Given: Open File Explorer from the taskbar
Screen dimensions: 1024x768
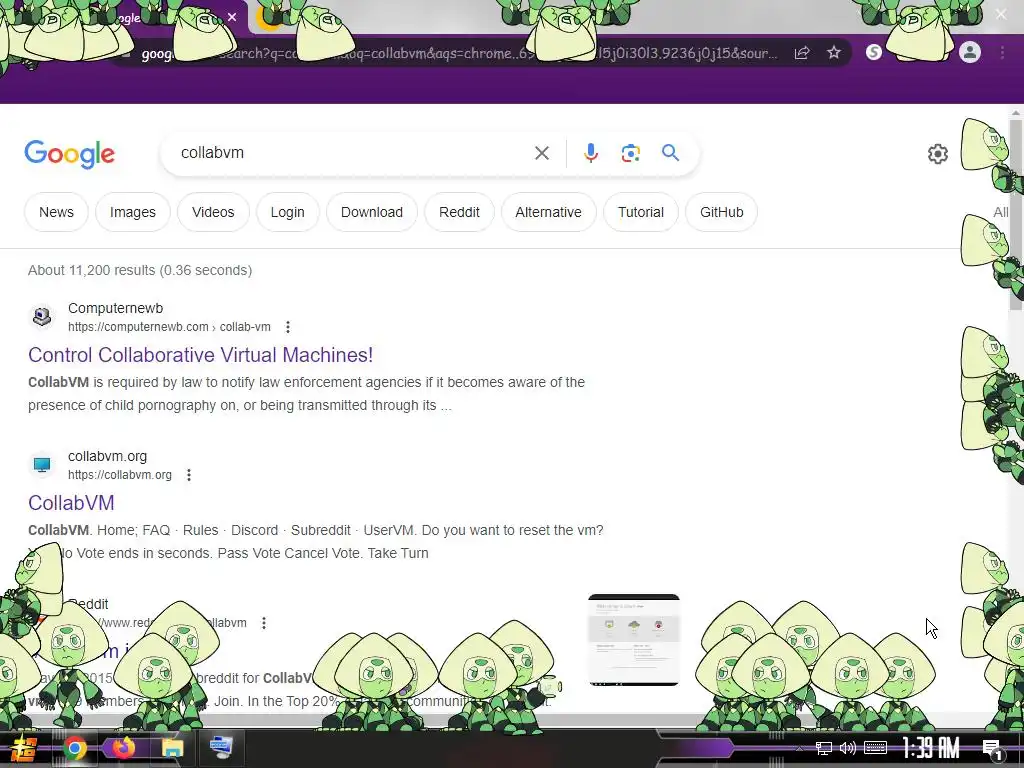Looking at the screenshot, I should click(x=173, y=748).
